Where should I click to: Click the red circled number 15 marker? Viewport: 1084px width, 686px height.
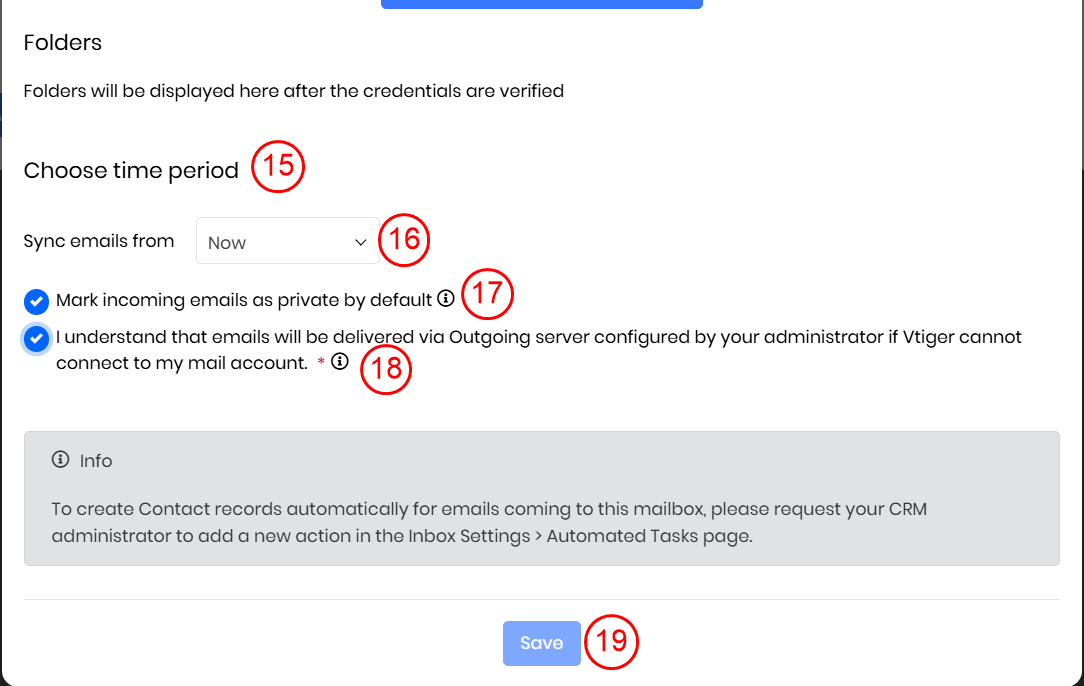tap(277, 166)
